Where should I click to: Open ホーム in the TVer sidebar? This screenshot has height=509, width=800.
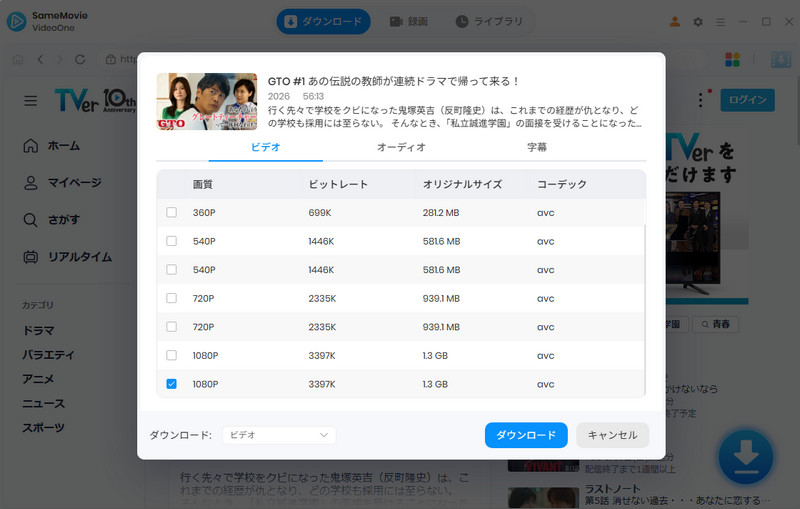pos(52,146)
